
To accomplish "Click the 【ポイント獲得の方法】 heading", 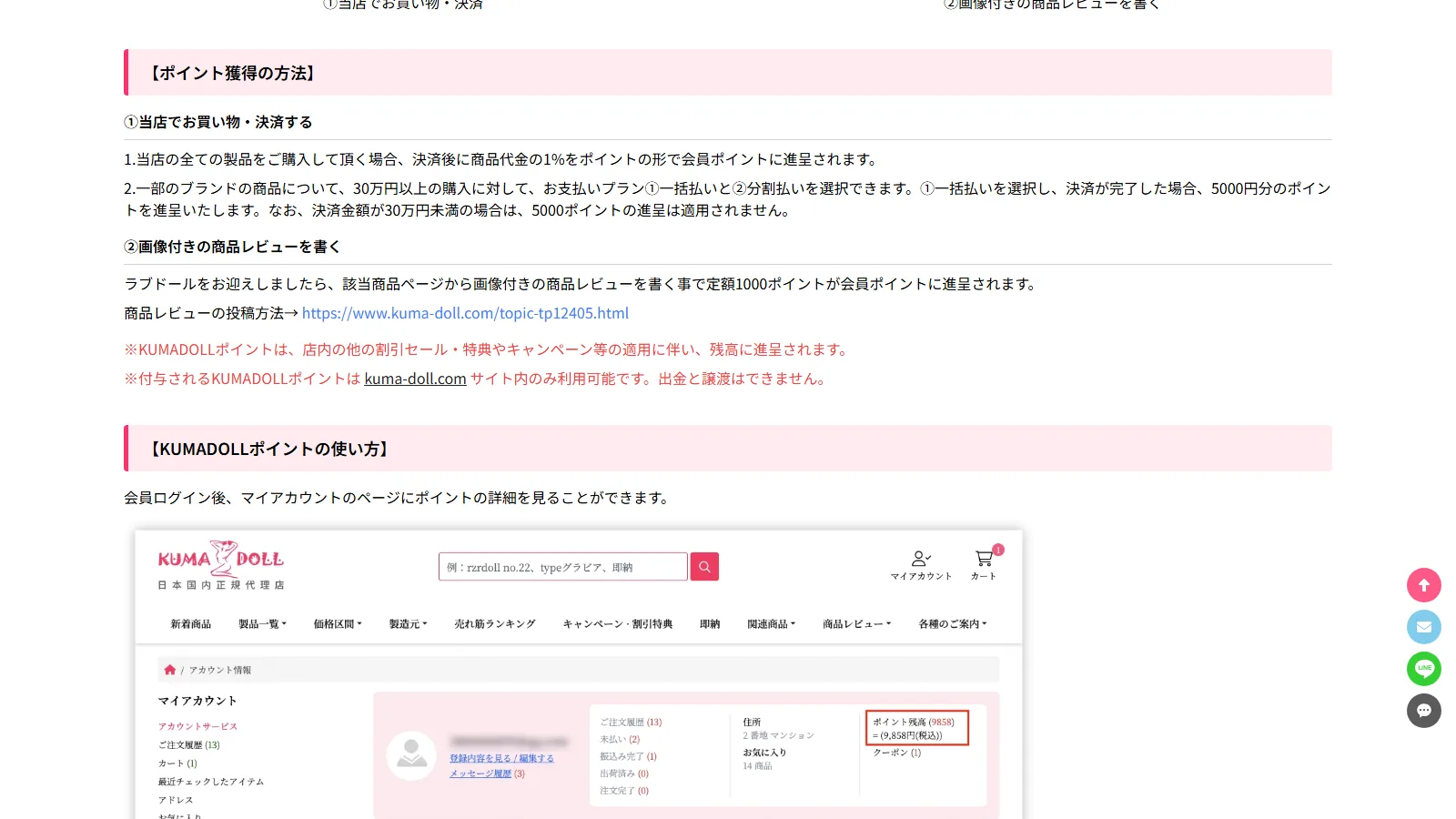I will pos(232,73).
